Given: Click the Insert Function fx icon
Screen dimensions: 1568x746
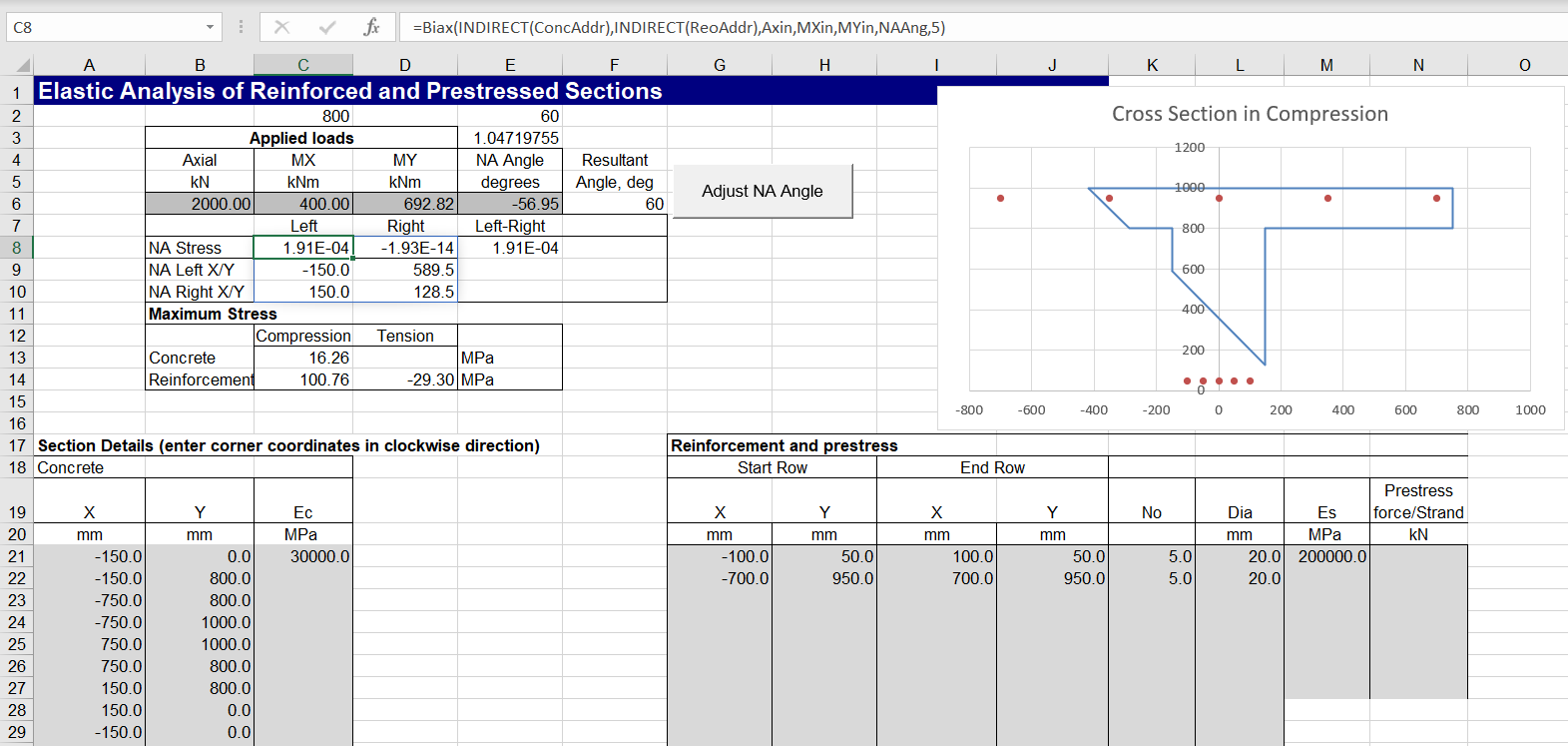Looking at the screenshot, I should click(x=371, y=27).
